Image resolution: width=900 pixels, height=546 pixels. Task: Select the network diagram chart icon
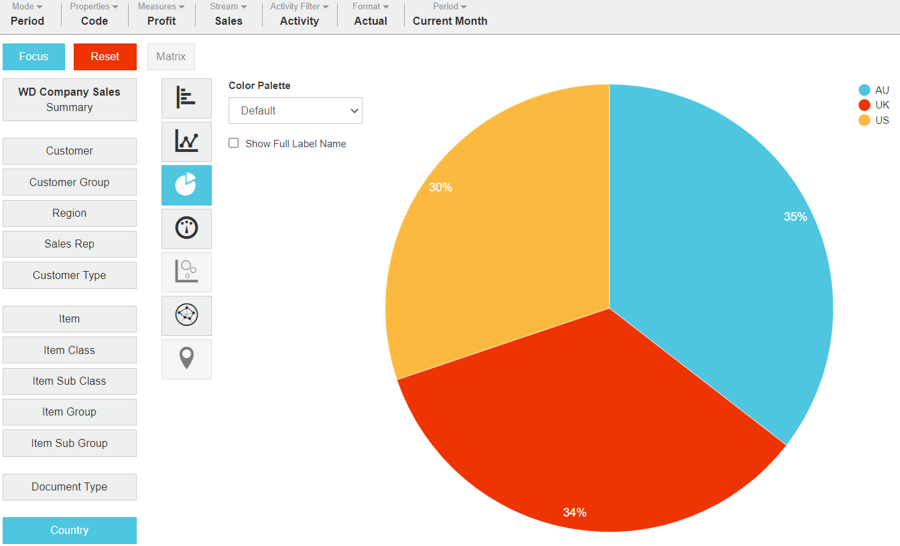point(186,315)
